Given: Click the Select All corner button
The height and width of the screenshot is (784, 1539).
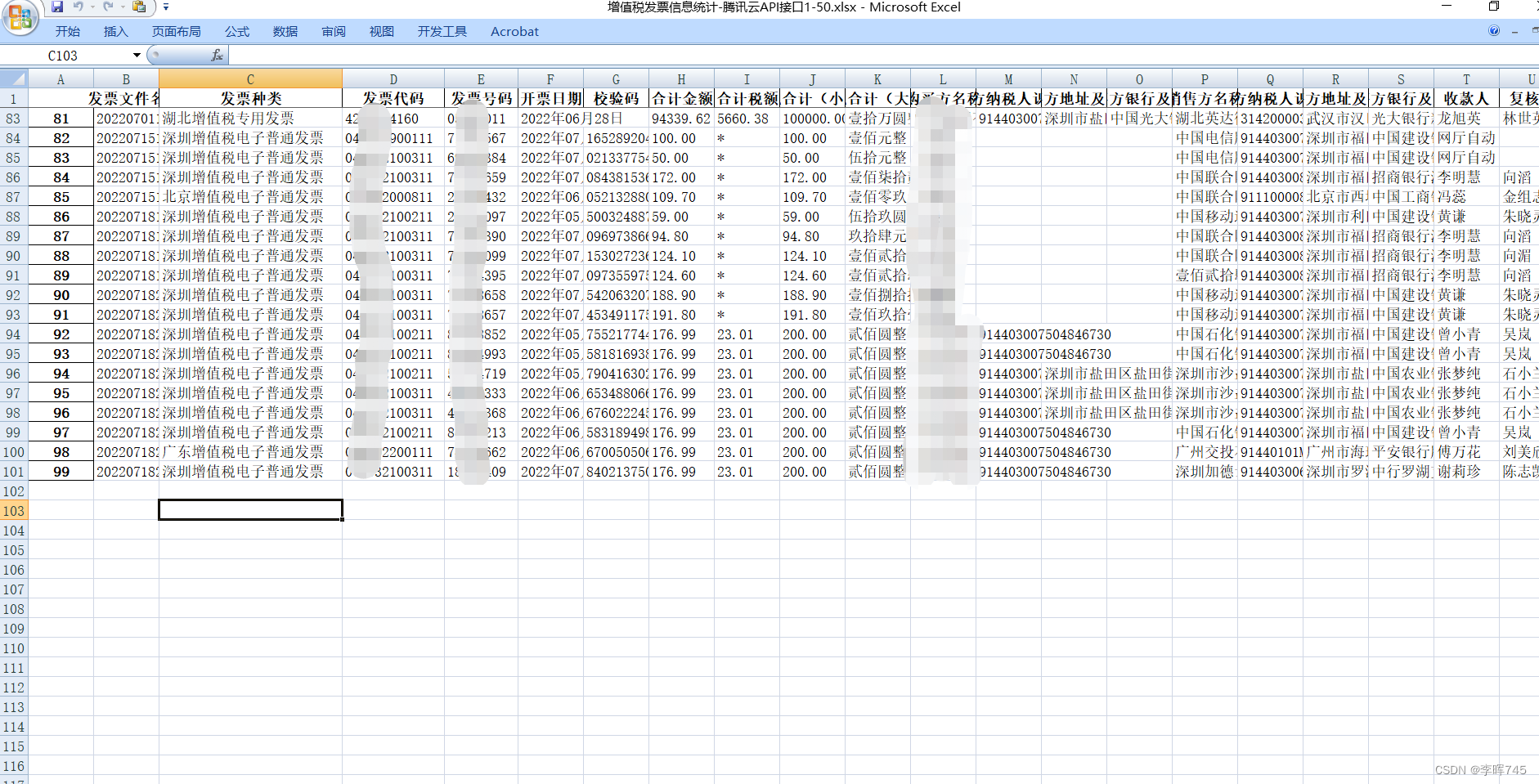Looking at the screenshot, I should coord(14,79).
